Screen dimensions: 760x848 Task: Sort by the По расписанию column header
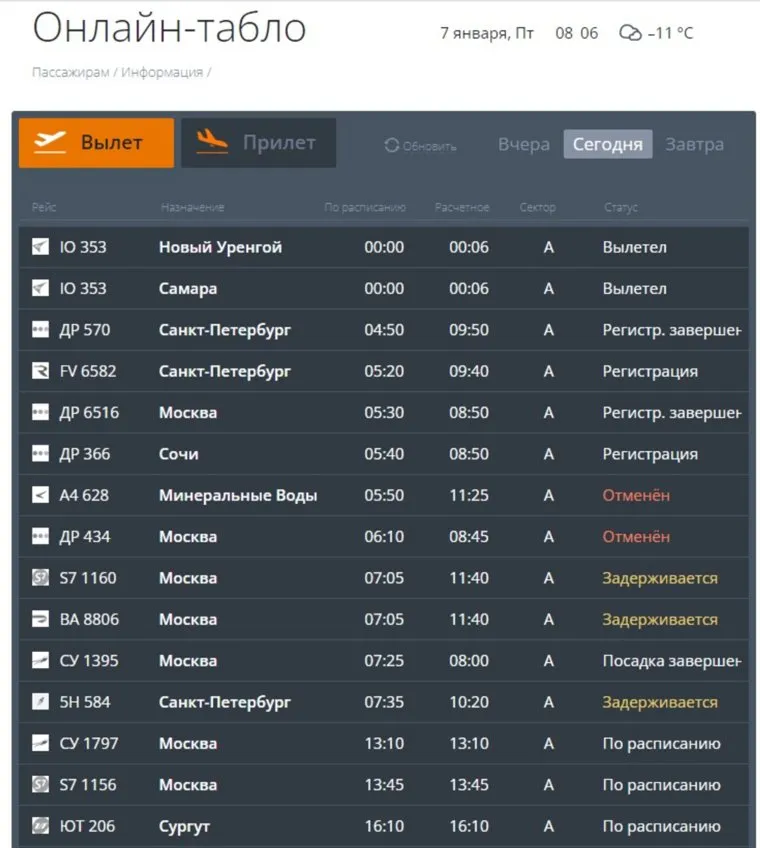coord(365,207)
